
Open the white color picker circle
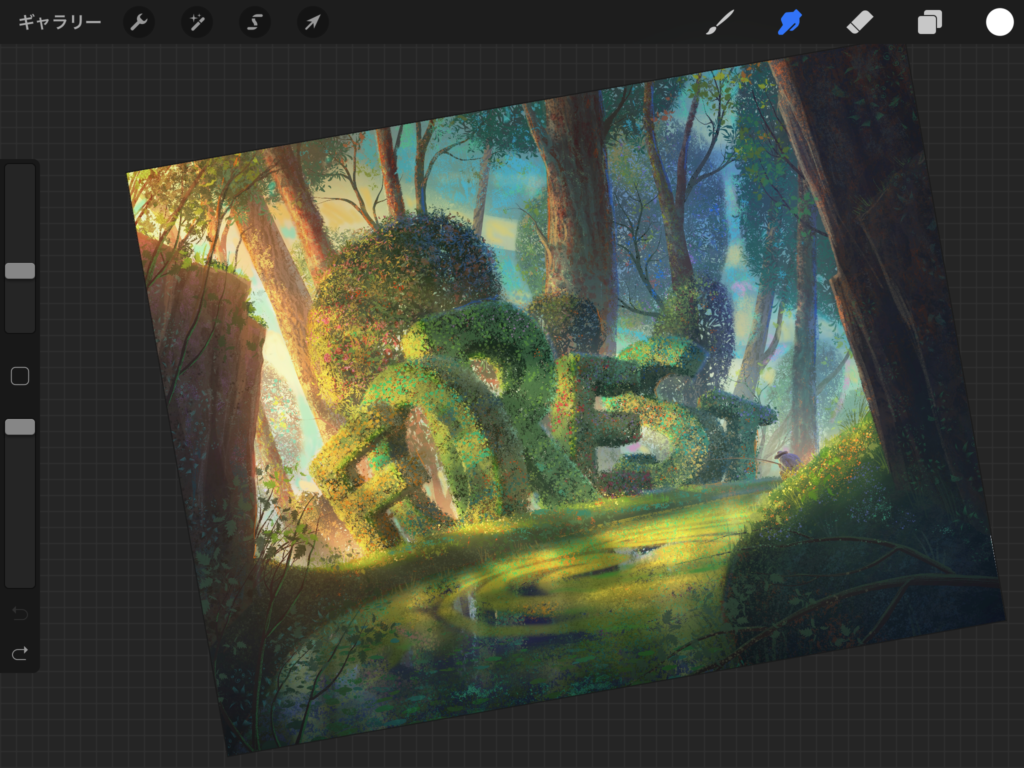point(999,22)
